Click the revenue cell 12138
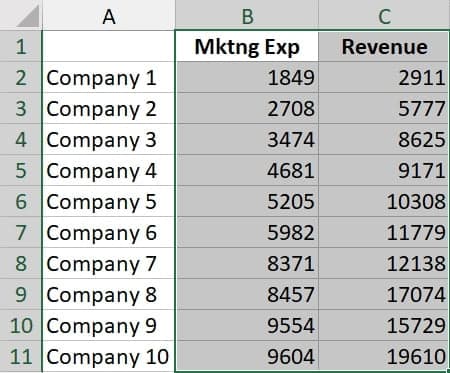 [384, 263]
